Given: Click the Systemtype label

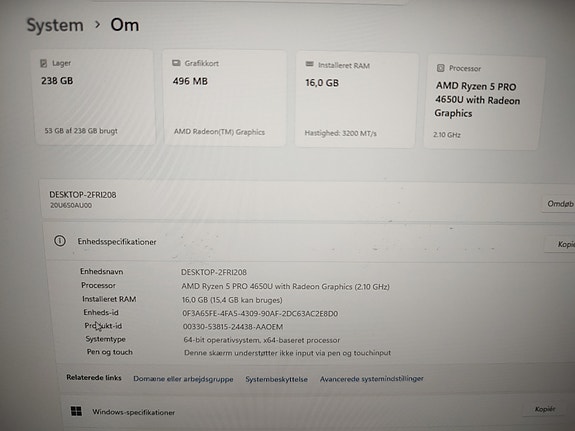Looking at the screenshot, I should pos(106,339).
